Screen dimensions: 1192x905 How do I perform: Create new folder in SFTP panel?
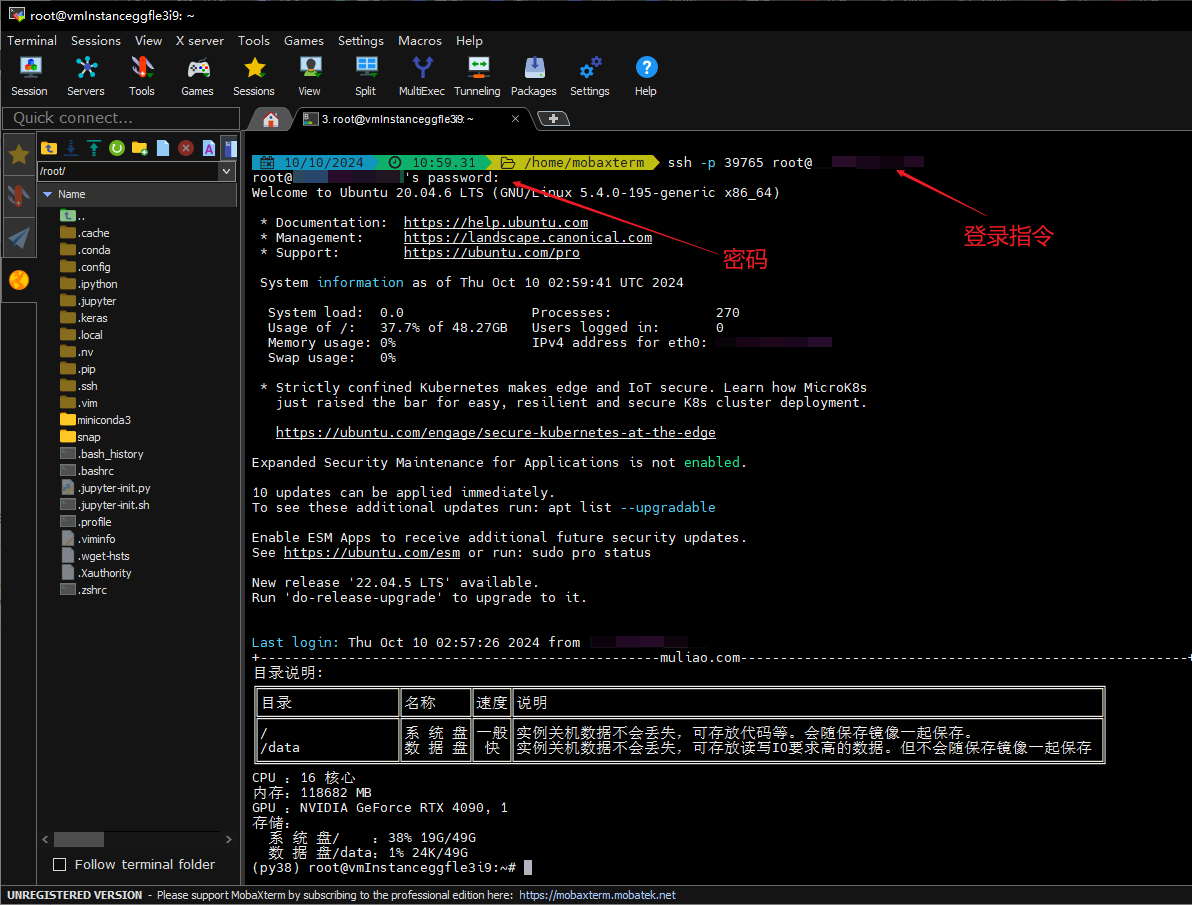[x=140, y=148]
